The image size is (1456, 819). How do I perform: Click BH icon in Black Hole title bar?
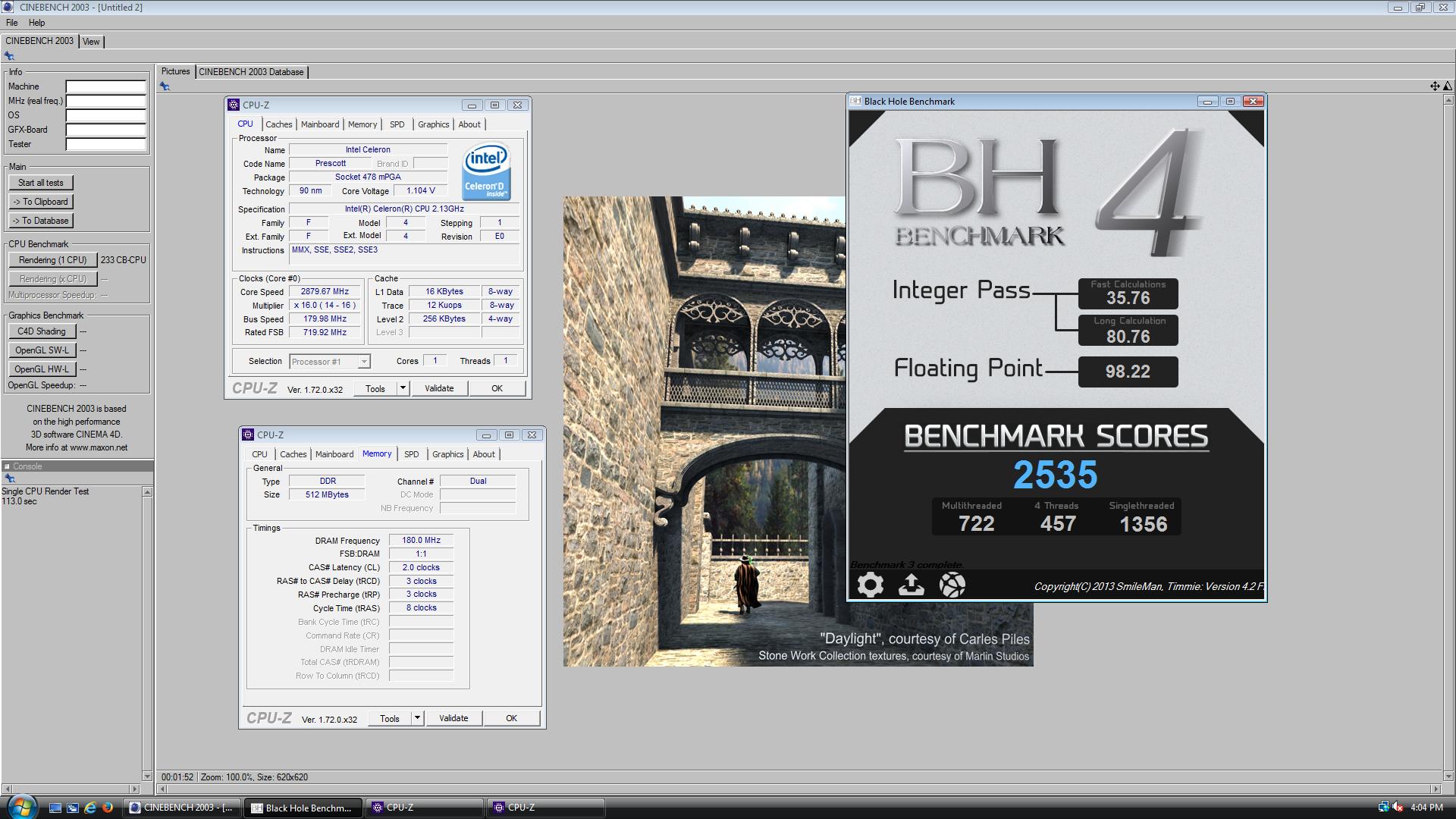(855, 101)
